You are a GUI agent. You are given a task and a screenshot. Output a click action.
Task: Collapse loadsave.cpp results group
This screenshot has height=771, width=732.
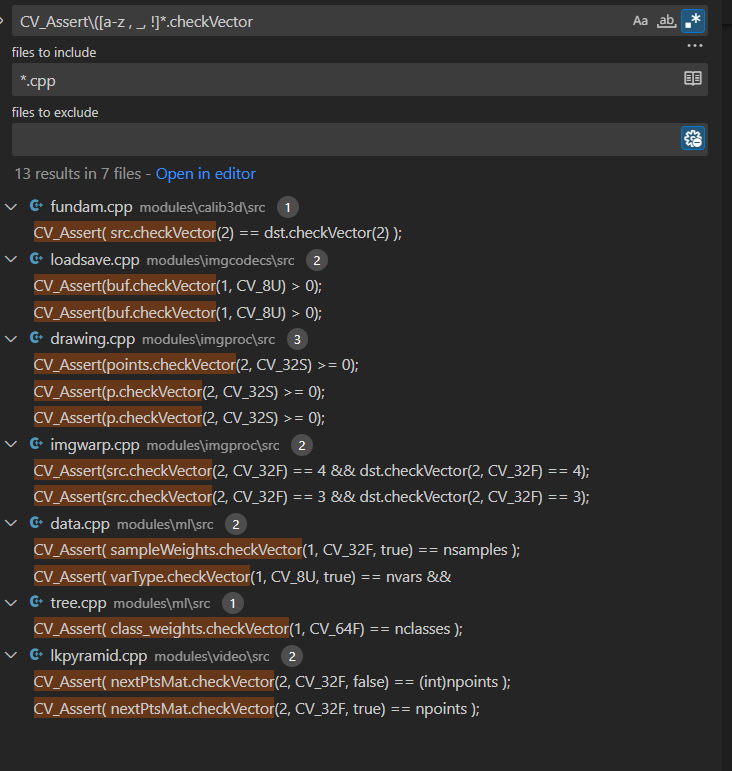coord(11,259)
